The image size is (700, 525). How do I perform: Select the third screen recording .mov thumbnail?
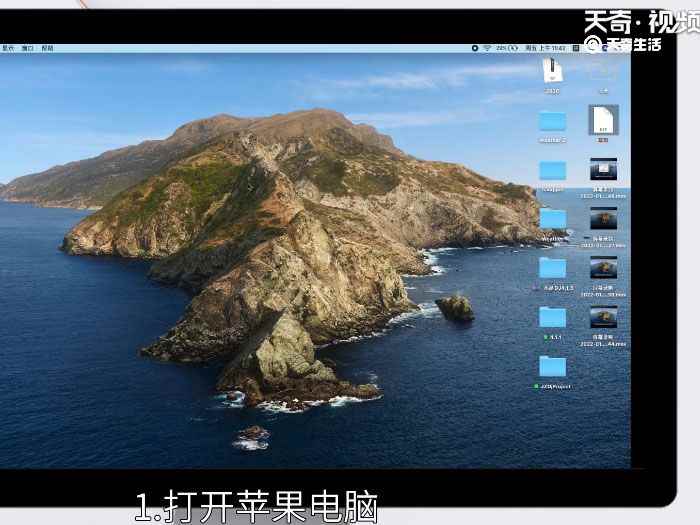(603, 267)
